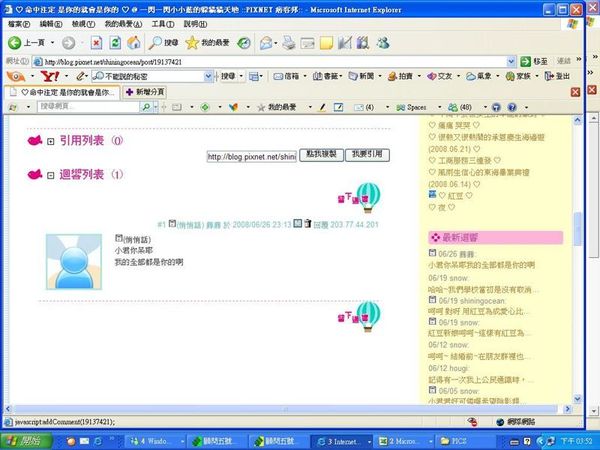Click the trash delete icon on comment #1

pyautogui.click(x=308, y=223)
